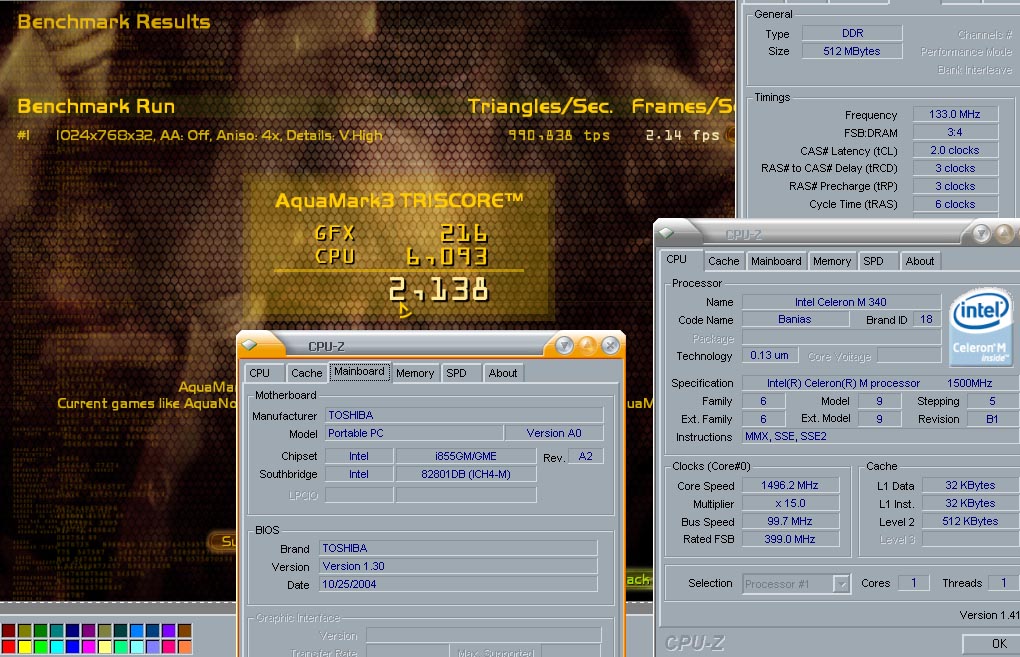Screen dimensions: 1020x657
Task: Click the AquaMark3 TRISCORE total 2,138
Action: coord(438,289)
